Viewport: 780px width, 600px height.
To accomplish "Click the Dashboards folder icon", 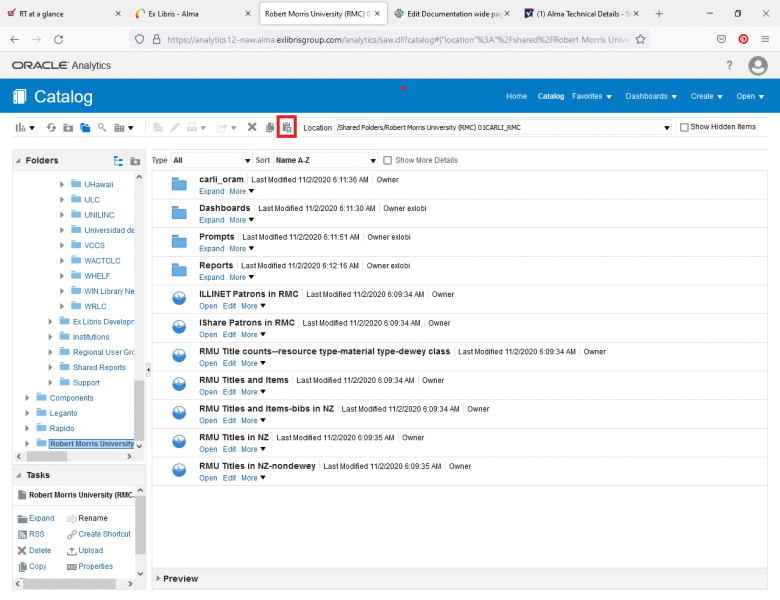I will (x=179, y=213).
